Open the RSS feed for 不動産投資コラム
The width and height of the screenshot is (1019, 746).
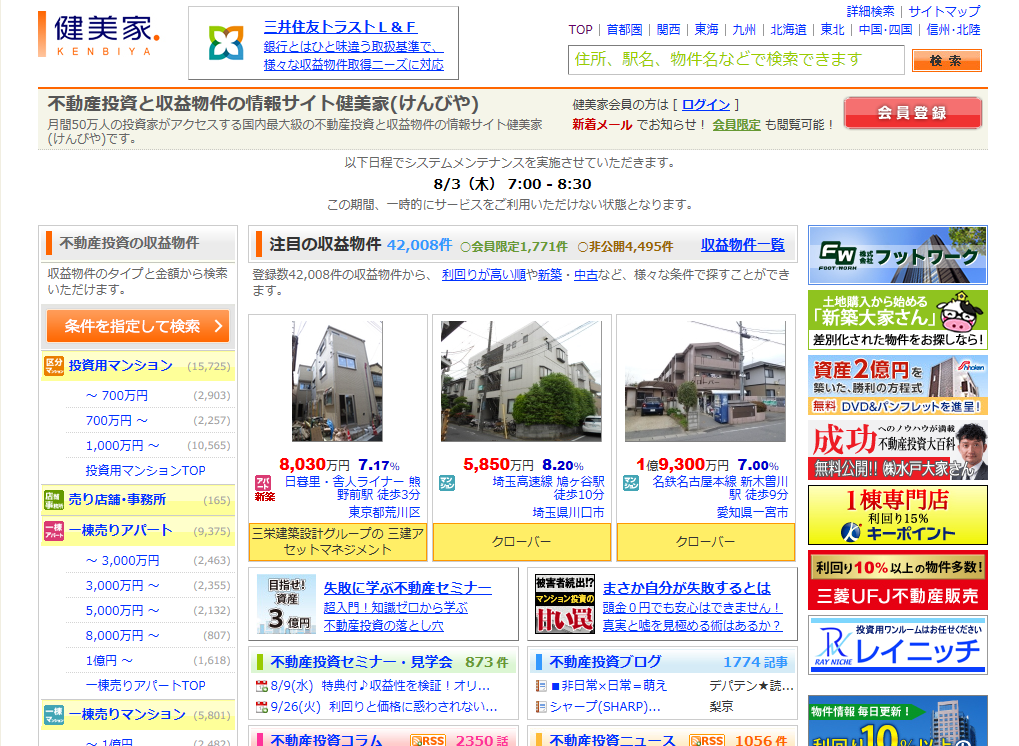[x=427, y=740]
